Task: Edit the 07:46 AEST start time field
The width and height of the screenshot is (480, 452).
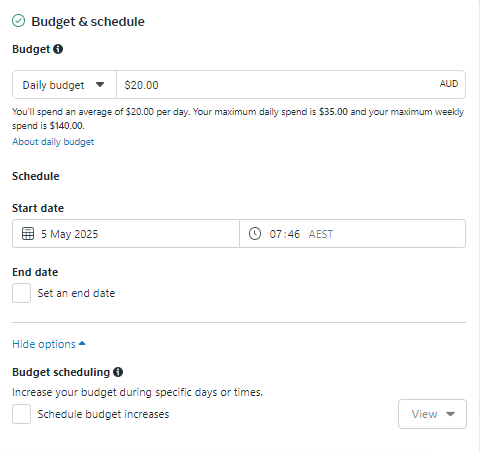Action: point(353,234)
